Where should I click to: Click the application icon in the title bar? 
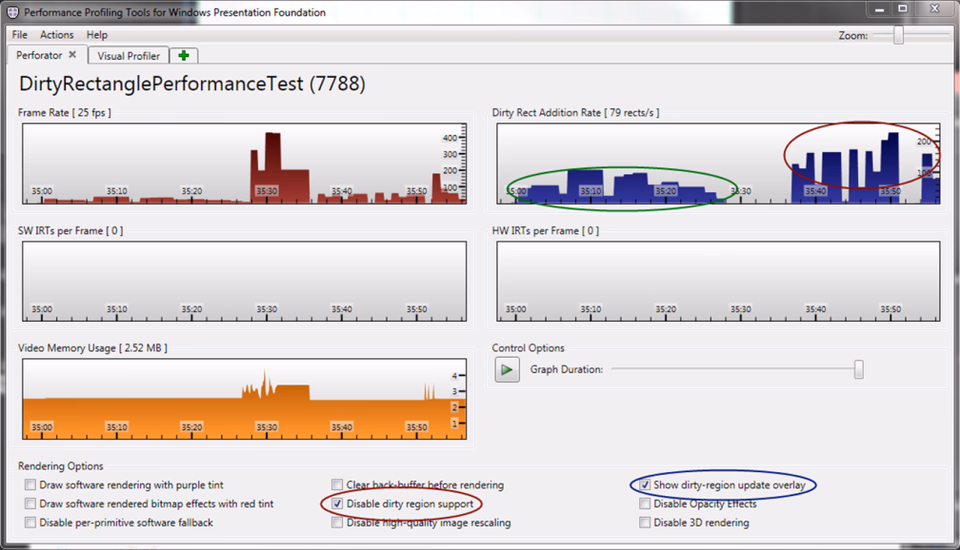(12, 12)
